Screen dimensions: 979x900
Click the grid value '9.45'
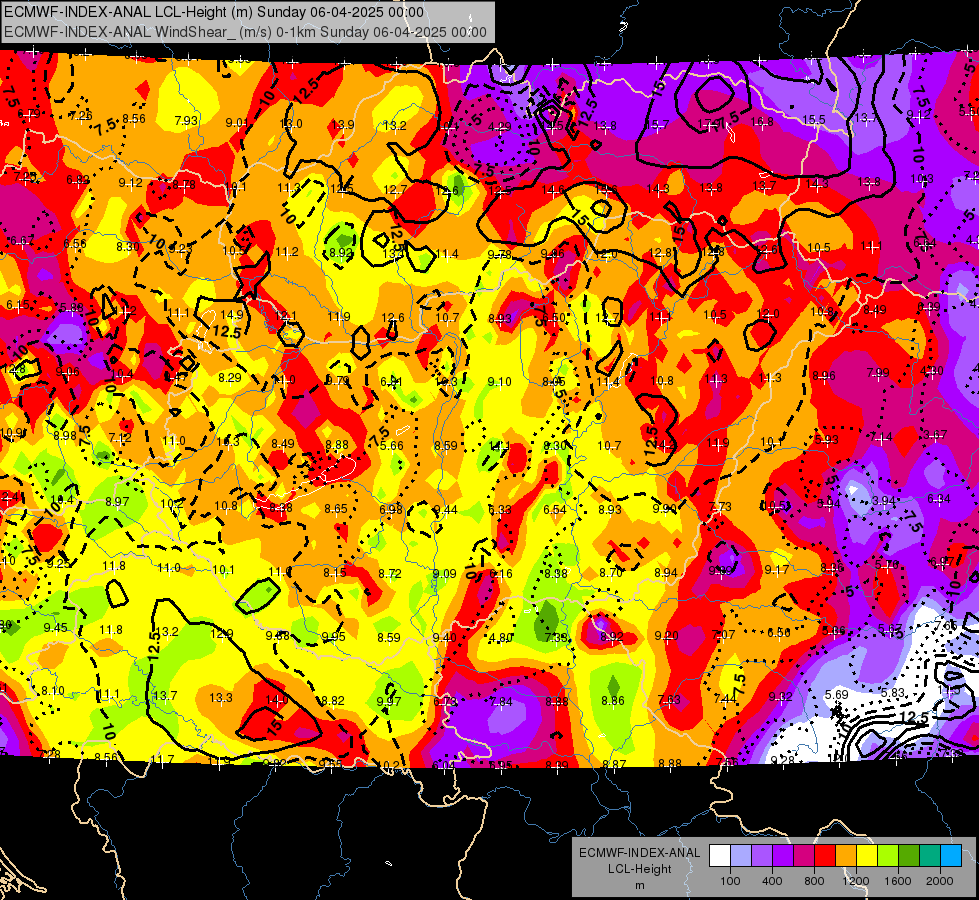click(x=56, y=627)
